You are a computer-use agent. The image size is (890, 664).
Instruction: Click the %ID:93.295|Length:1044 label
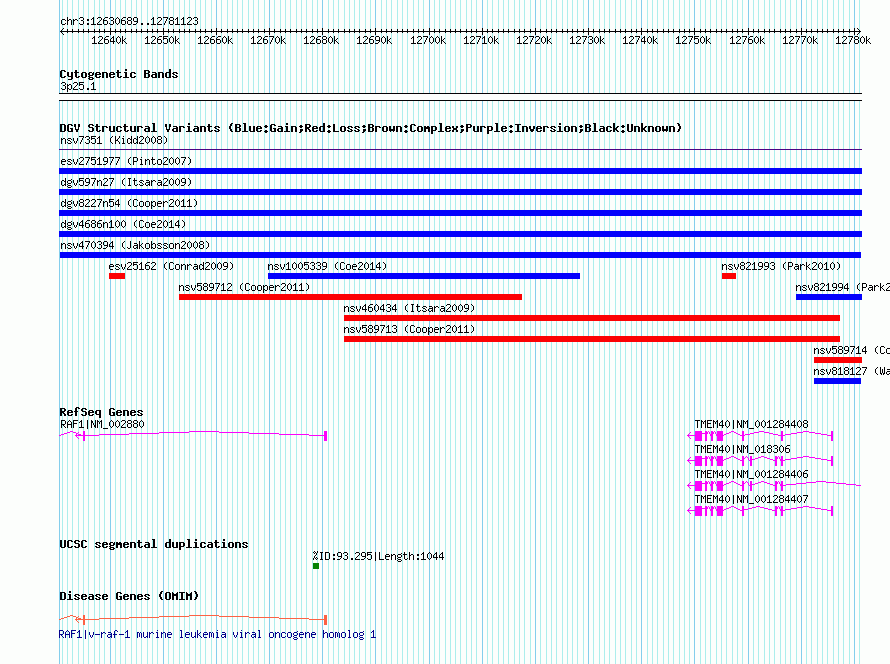(378, 556)
